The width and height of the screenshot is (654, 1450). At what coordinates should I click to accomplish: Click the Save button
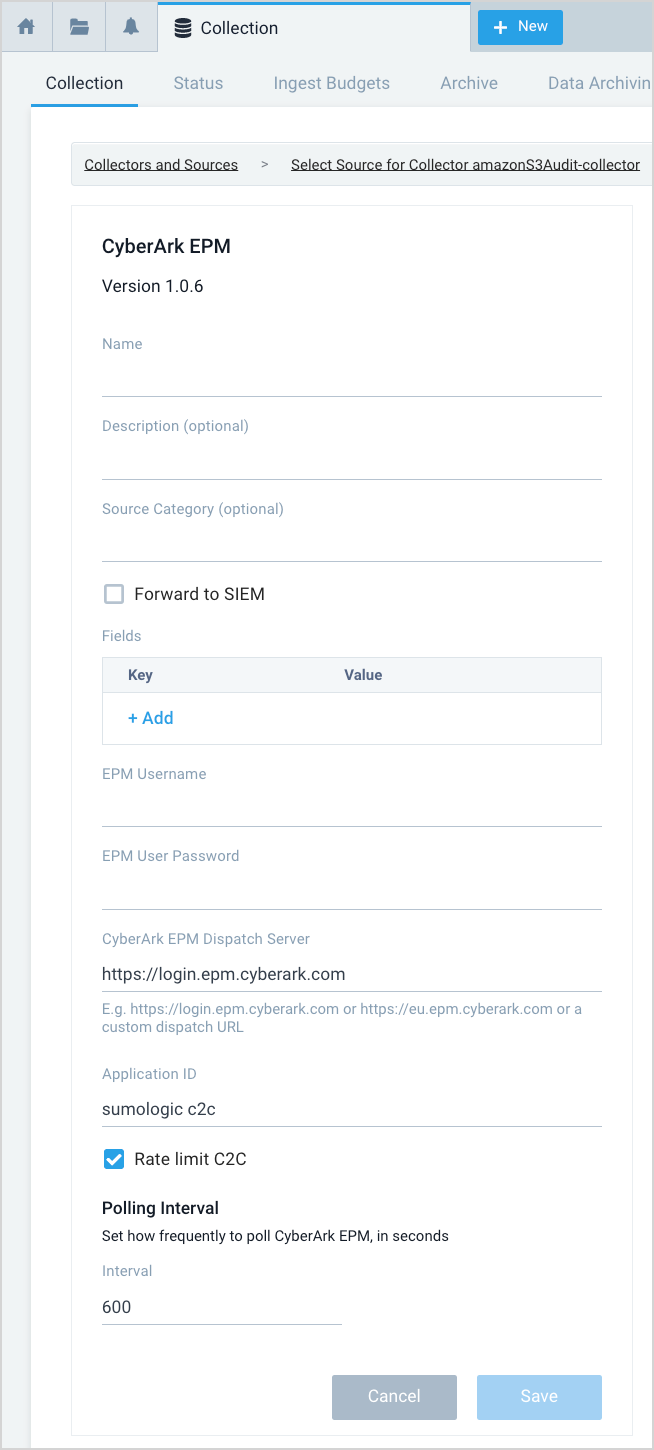tap(538, 1397)
